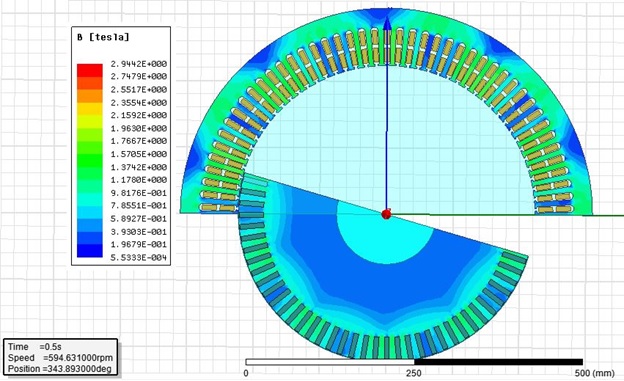624x381 pixels.
Task: Click the legend value 5.8927E-001
Action: click(x=138, y=219)
